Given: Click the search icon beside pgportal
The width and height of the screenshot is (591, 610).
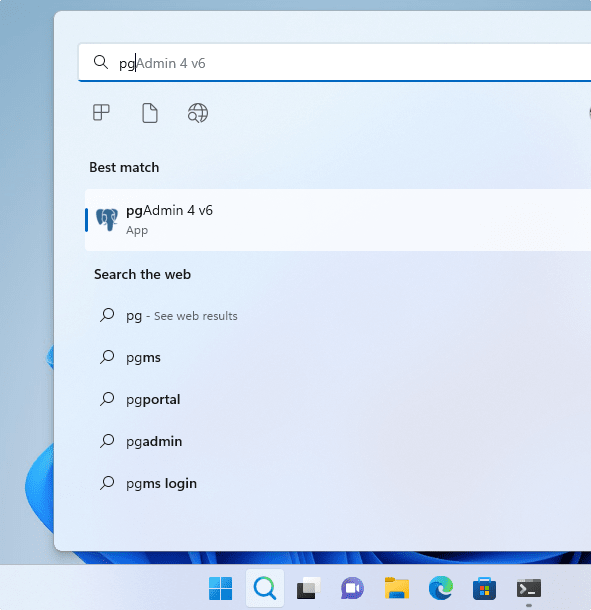Looking at the screenshot, I should (107, 399).
